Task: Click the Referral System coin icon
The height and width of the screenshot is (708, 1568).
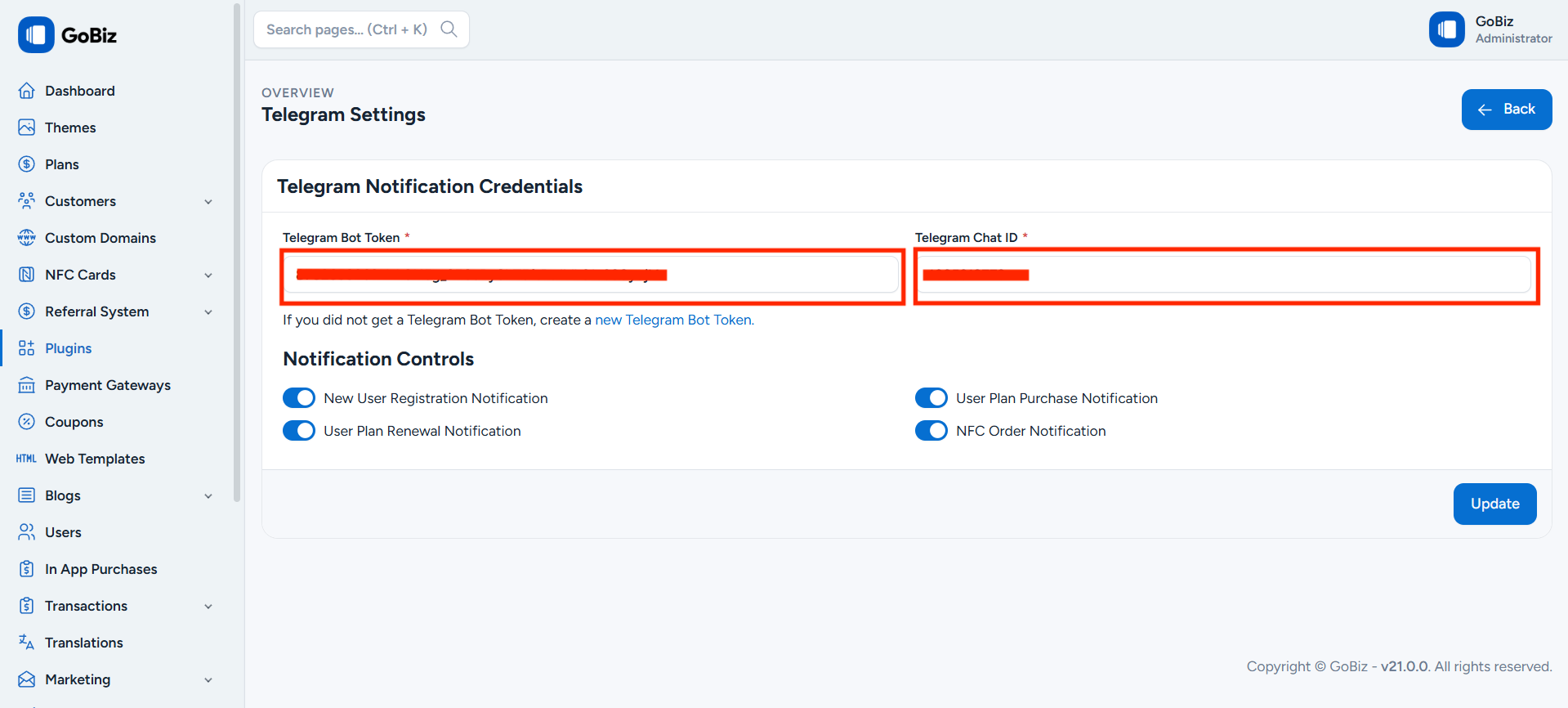Action: coord(27,311)
